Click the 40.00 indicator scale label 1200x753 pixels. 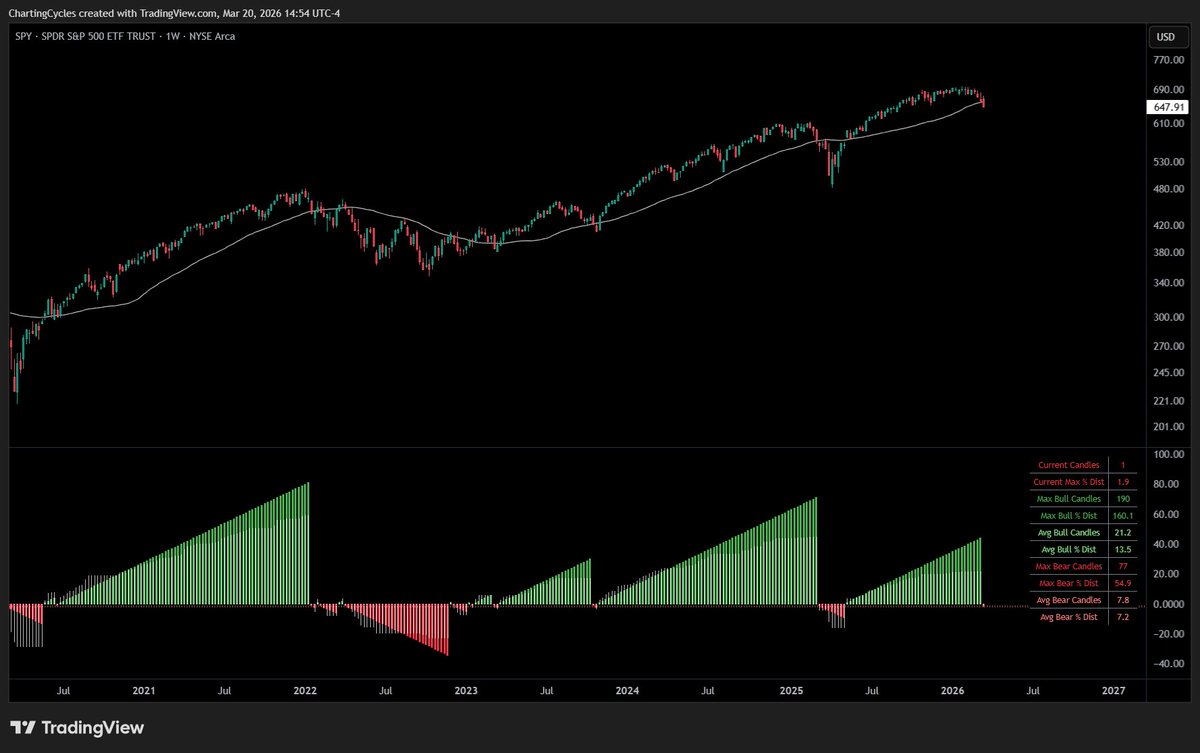1168,545
